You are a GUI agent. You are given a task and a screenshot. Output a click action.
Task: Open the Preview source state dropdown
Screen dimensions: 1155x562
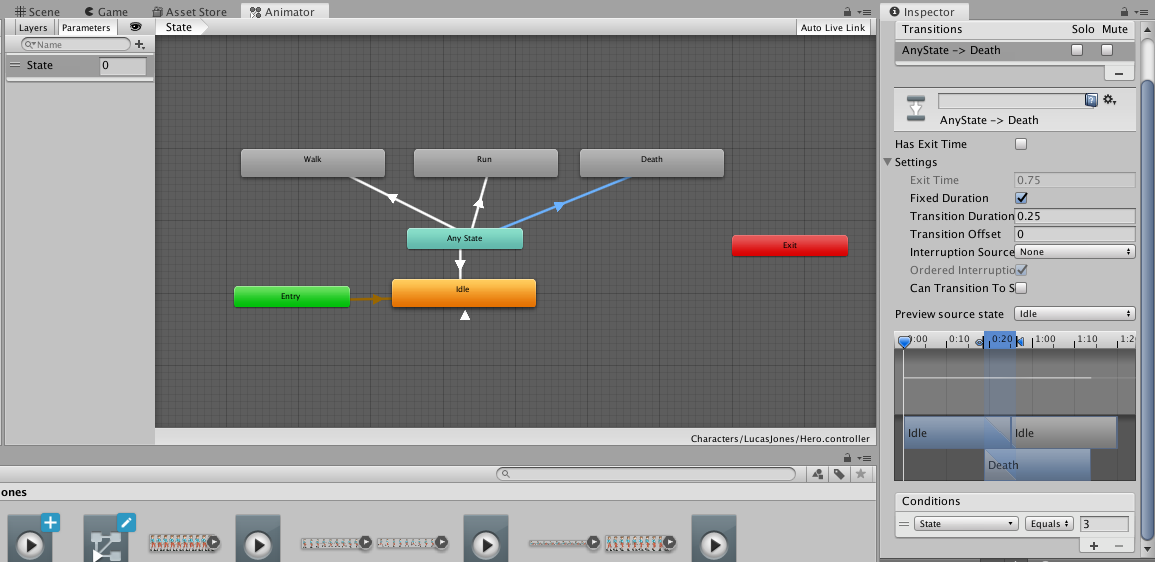(x=1075, y=314)
